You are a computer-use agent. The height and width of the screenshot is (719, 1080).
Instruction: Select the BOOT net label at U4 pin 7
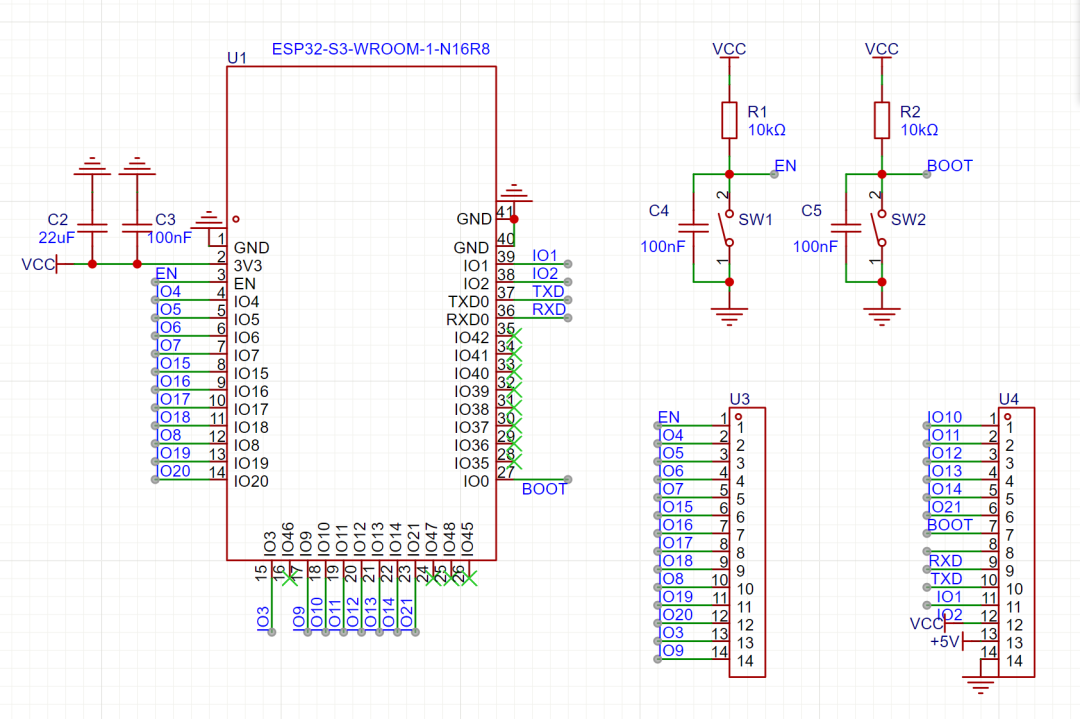[x=950, y=525]
